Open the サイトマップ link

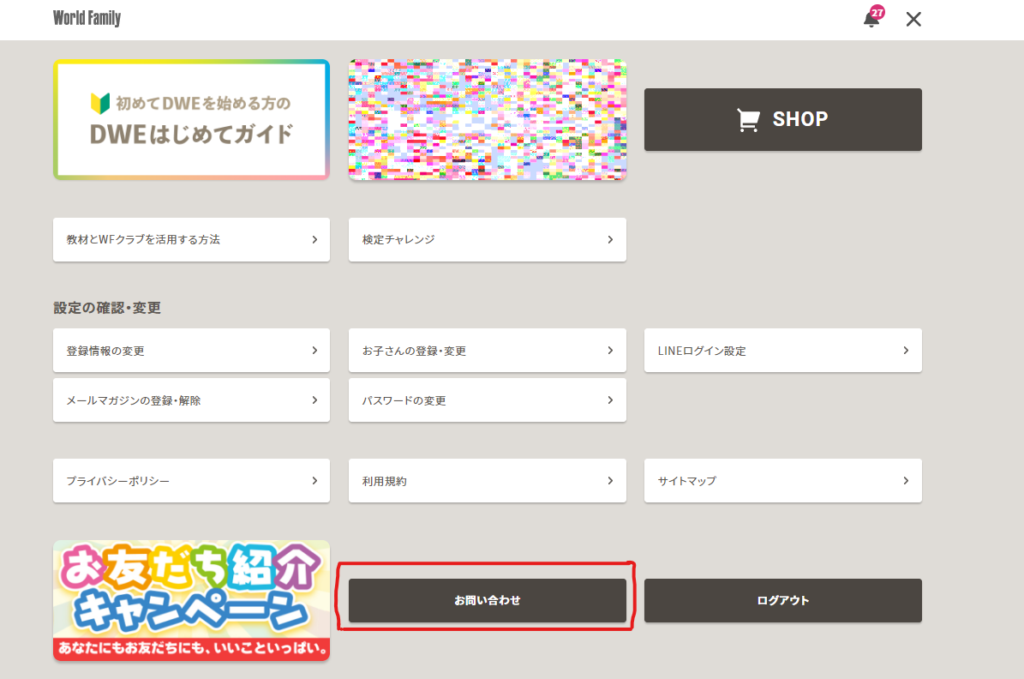click(x=782, y=481)
